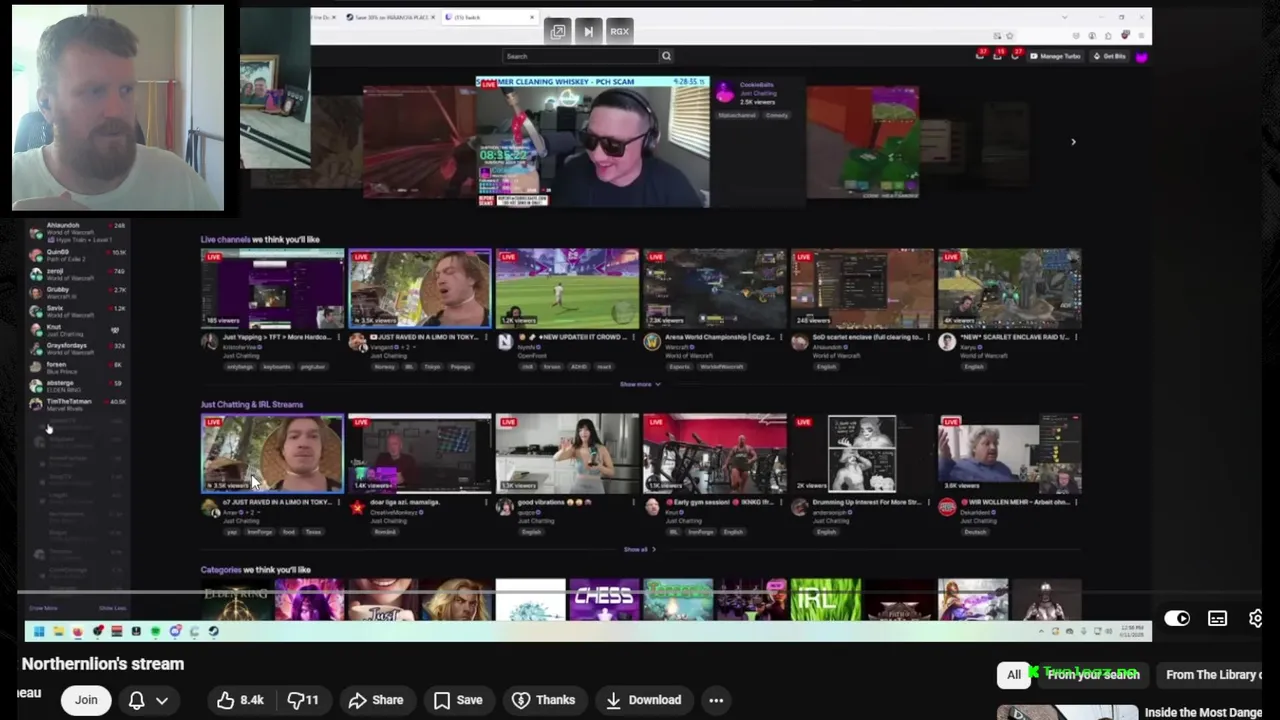Join the YouTube channel membership
The image size is (1280, 720).
click(86, 700)
